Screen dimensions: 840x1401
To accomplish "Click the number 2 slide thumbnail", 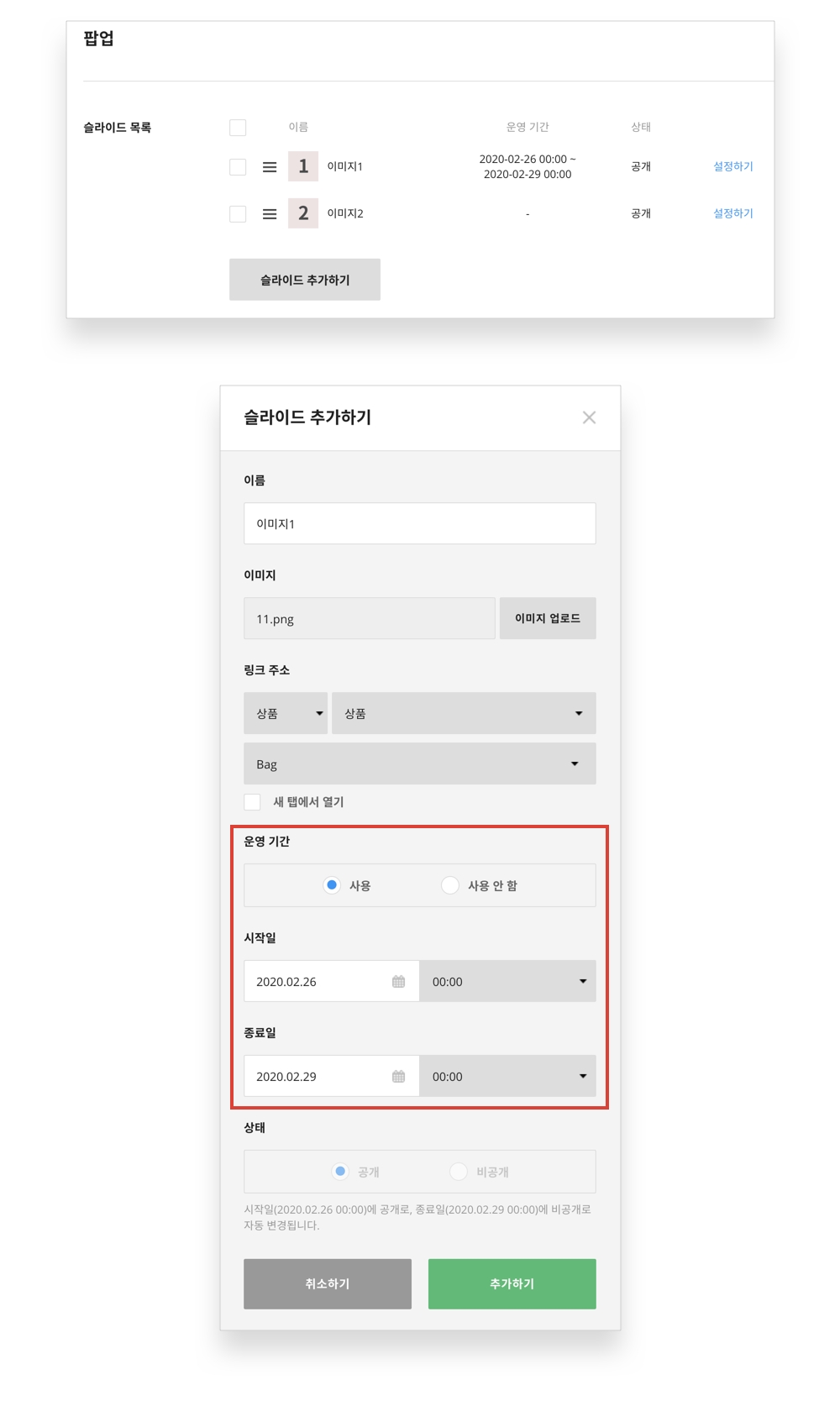I will pyautogui.click(x=302, y=213).
